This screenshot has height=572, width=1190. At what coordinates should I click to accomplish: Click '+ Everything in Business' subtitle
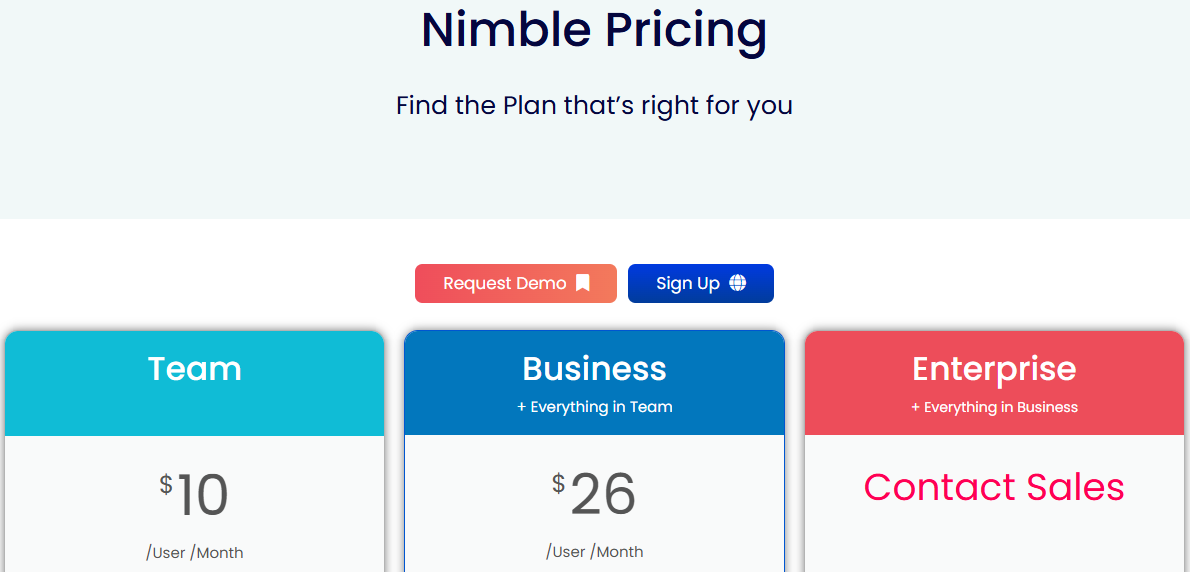pos(994,407)
